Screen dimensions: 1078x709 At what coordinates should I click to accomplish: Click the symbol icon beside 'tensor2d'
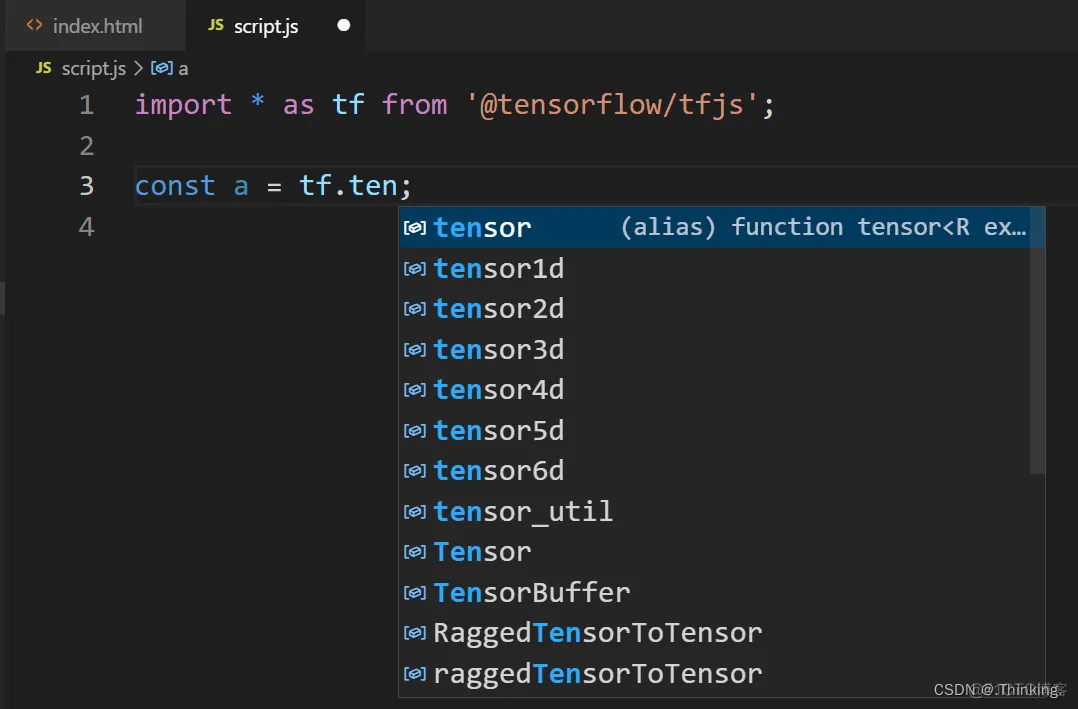pos(415,309)
